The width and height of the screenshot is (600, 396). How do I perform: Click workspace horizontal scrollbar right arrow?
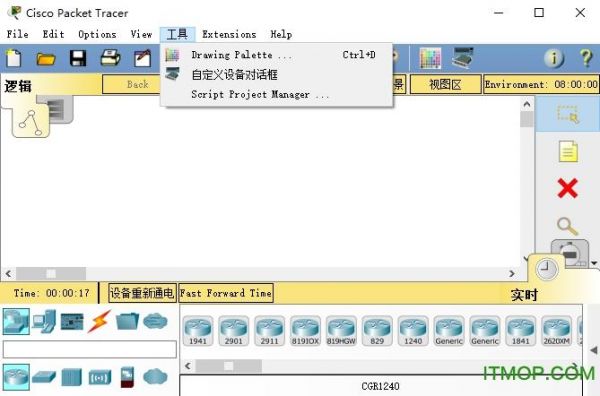(x=512, y=274)
